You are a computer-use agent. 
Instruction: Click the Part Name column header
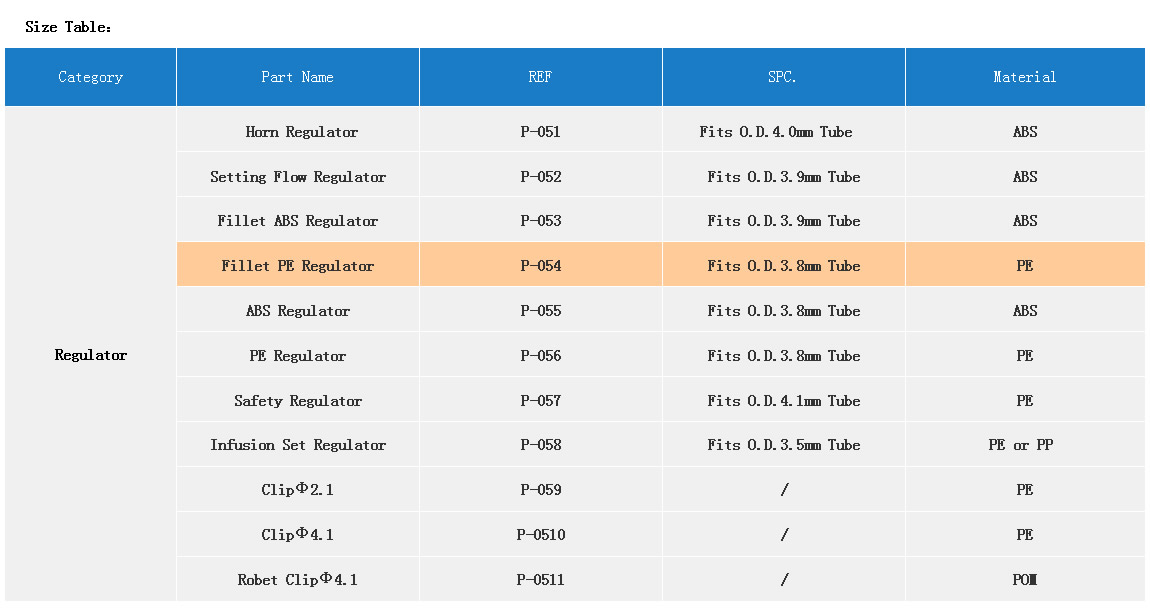(297, 77)
